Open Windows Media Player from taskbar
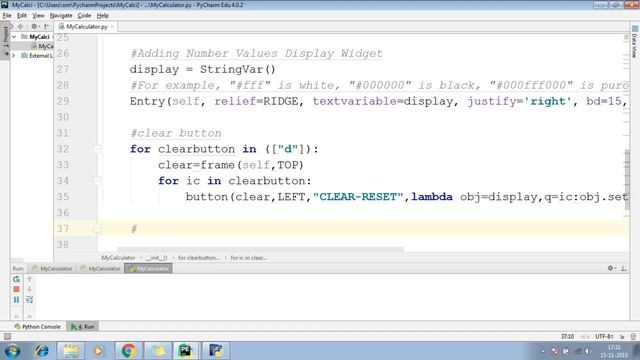The width and height of the screenshot is (640, 360). pos(98,351)
